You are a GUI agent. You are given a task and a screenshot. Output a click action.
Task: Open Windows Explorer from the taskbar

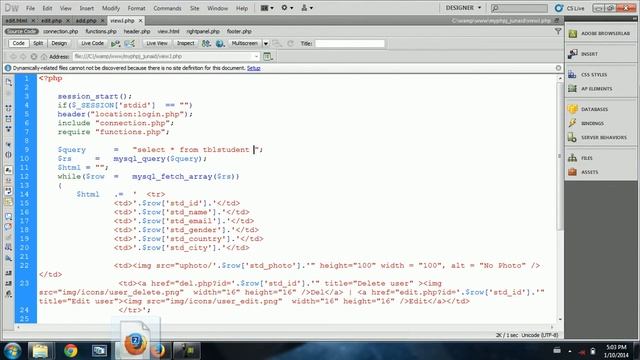pos(40,351)
